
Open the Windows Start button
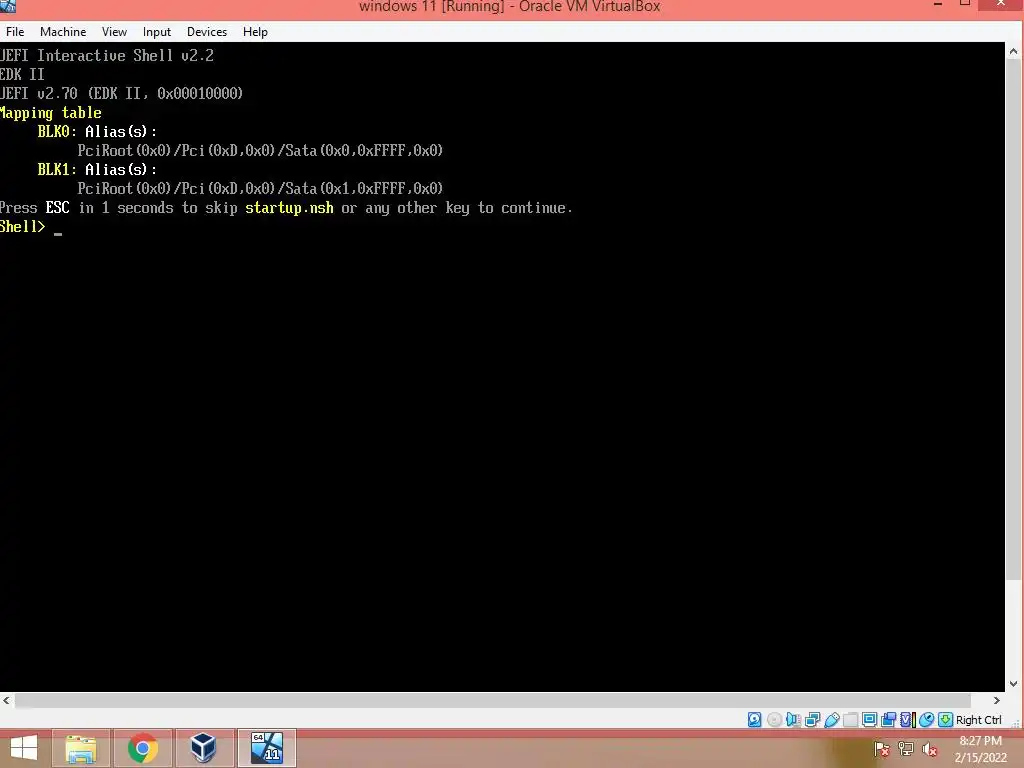[x=24, y=748]
